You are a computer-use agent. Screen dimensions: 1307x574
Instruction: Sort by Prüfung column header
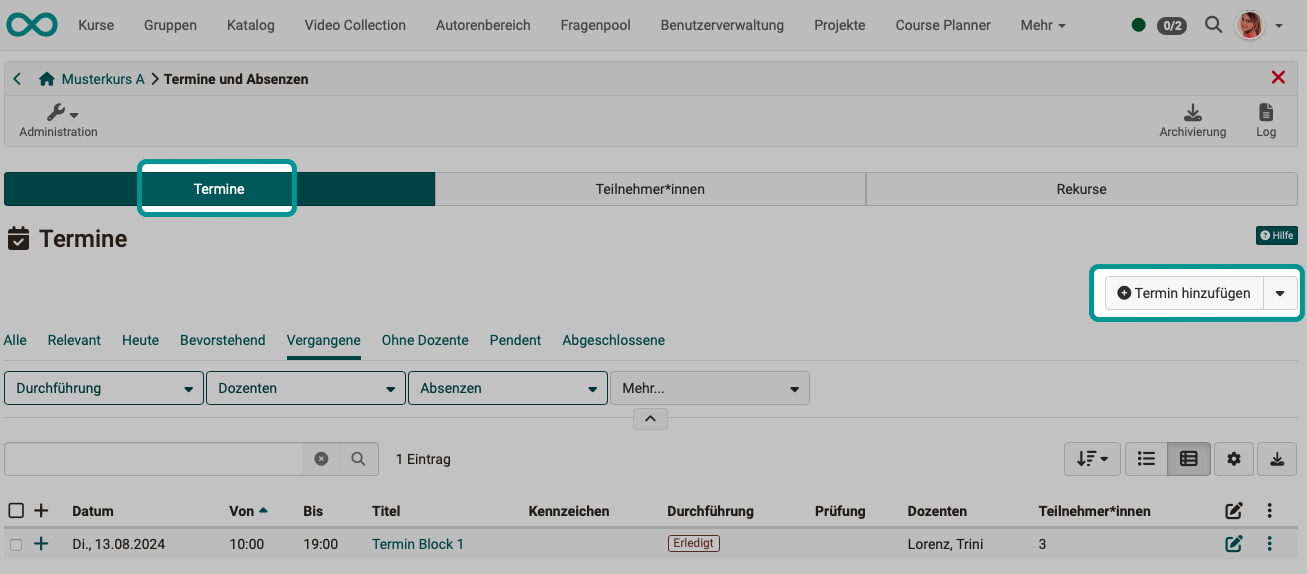[x=840, y=511]
